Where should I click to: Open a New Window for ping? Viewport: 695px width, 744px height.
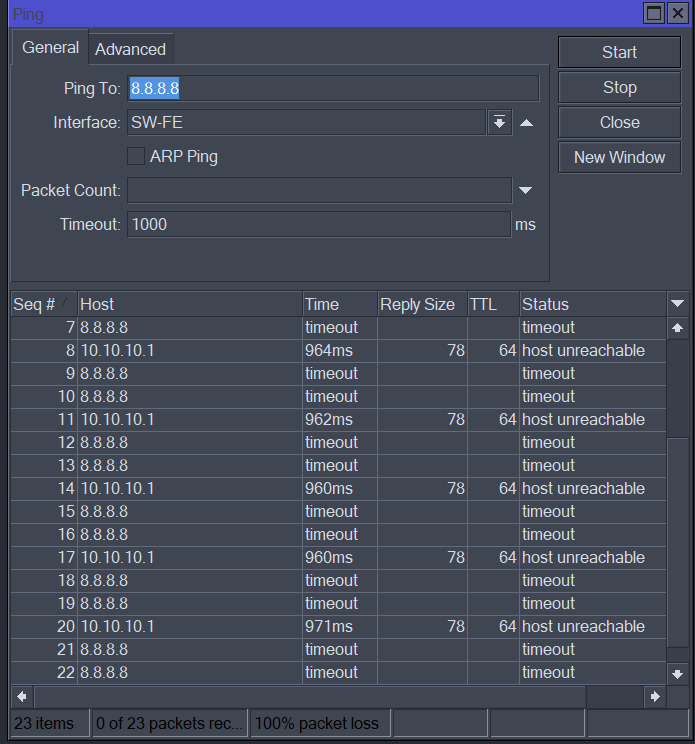(619, 157)
